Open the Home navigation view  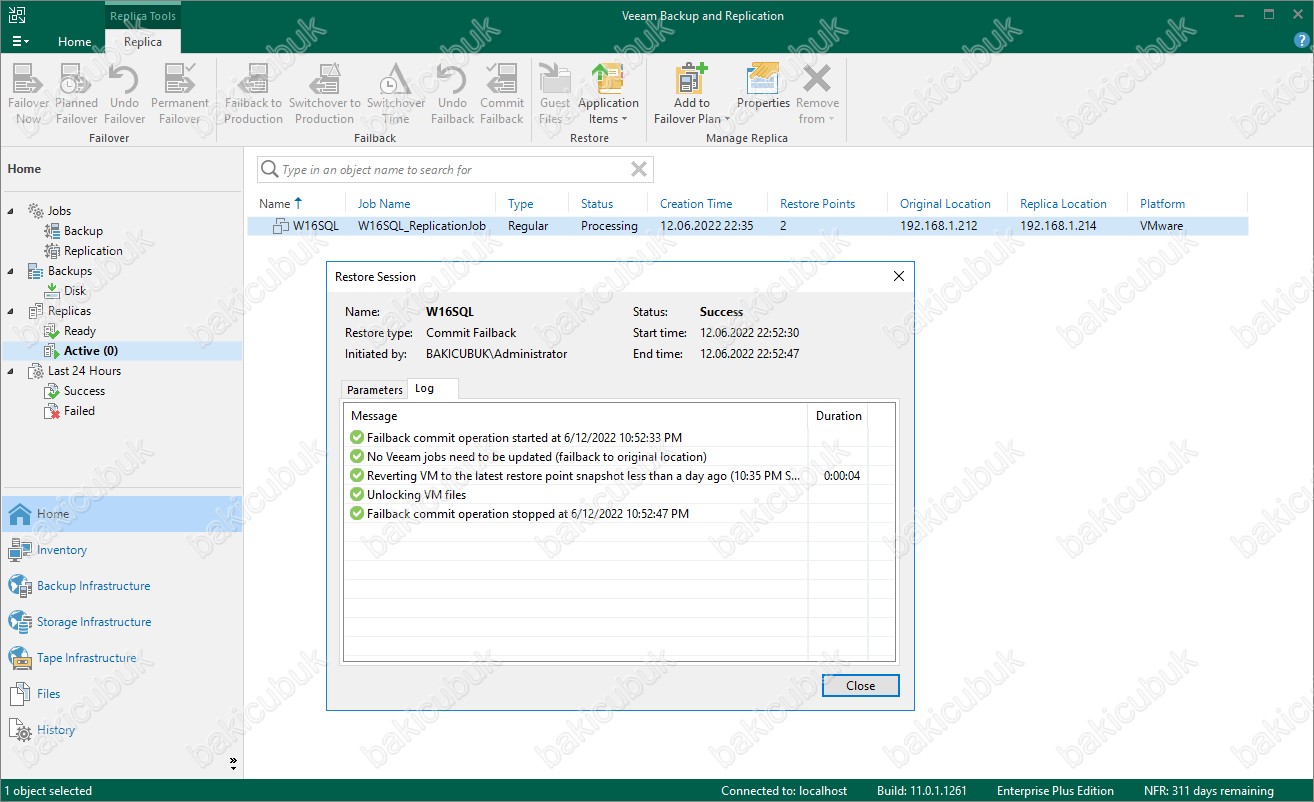tap(121, 514)
